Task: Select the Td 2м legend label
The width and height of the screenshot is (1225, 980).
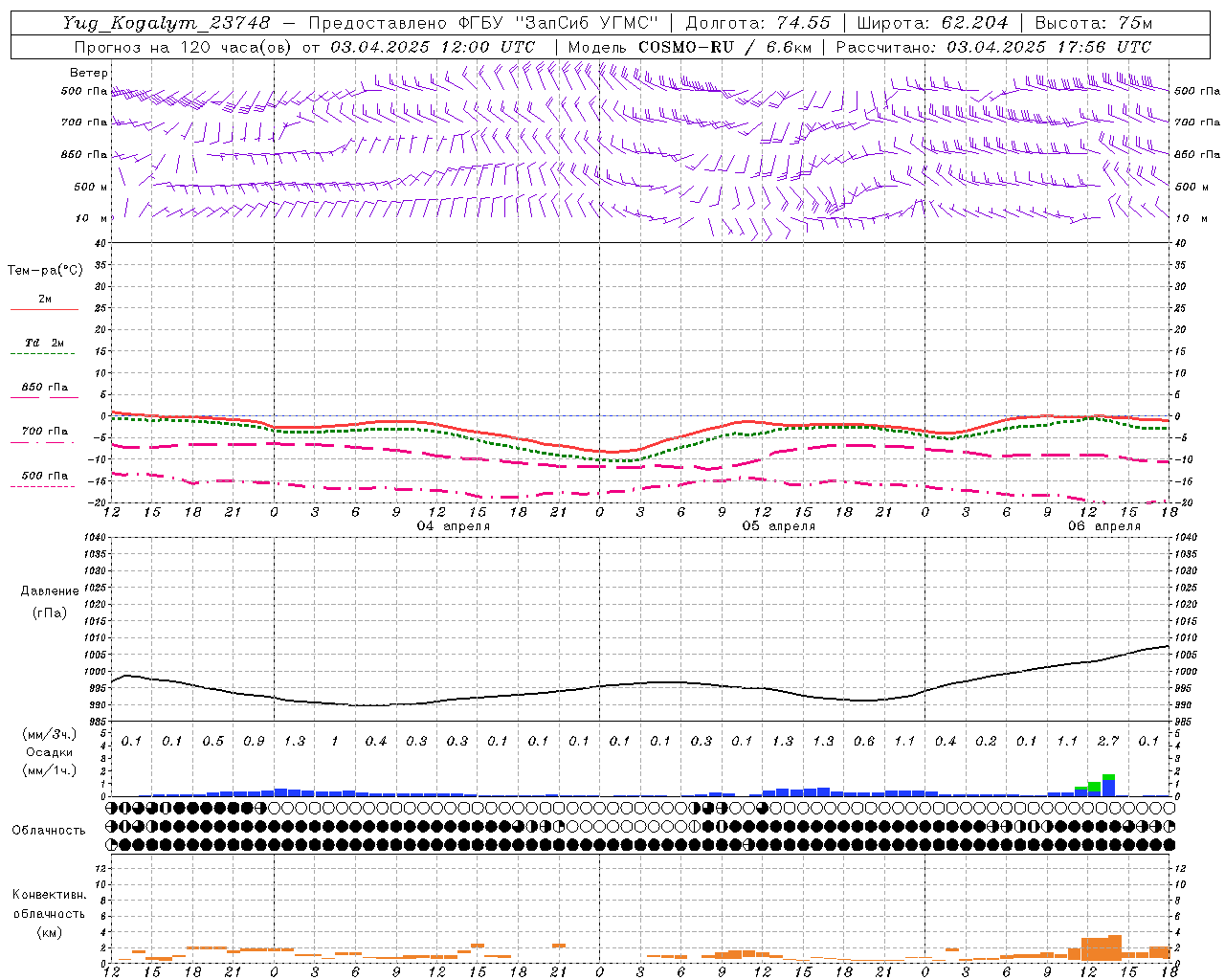Action: point(44,343)
